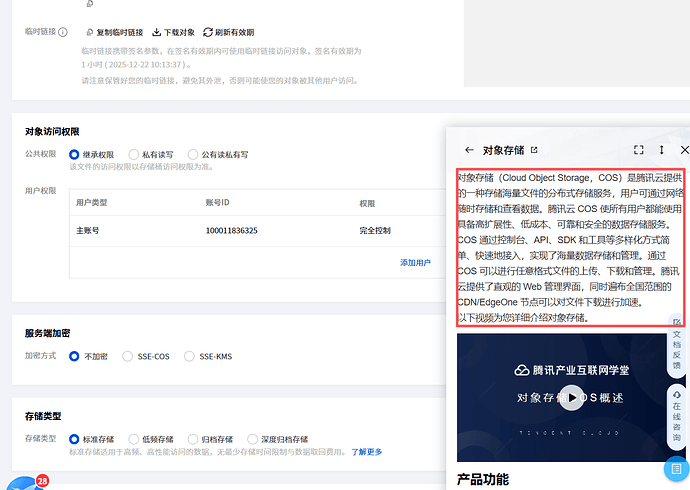Select 归档存储 storage type
Viewport: 690px width, 490px height.
(193, 439)
